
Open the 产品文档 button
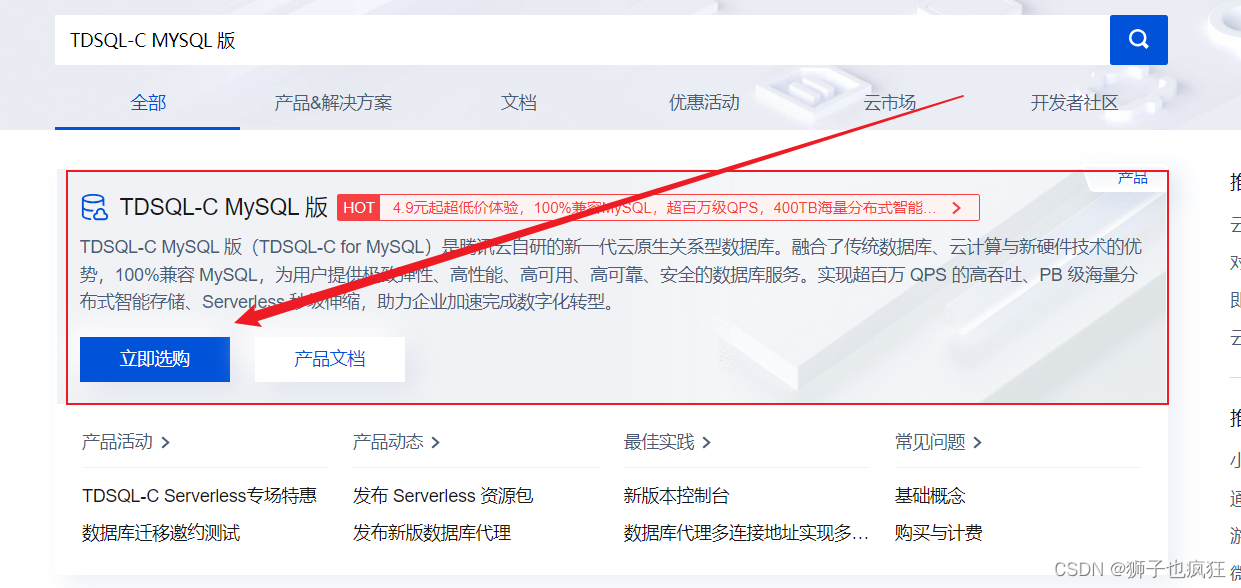[x=330, y=359]
